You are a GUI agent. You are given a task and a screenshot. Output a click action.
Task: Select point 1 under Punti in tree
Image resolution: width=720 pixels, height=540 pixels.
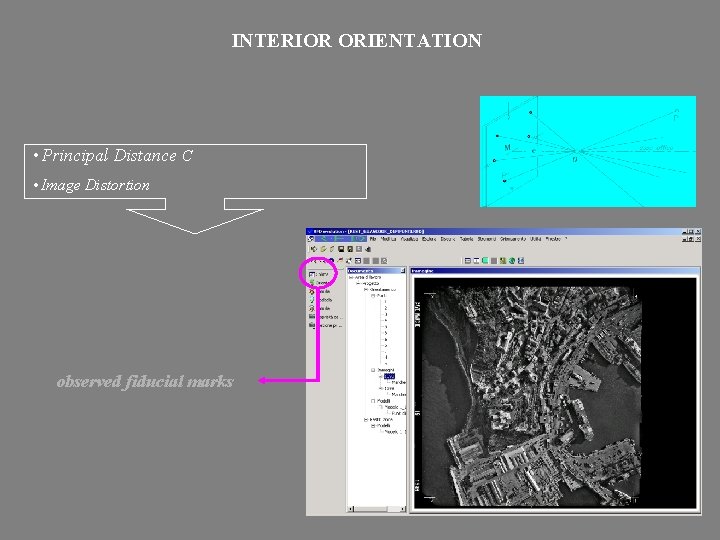[x=386, y=302]
